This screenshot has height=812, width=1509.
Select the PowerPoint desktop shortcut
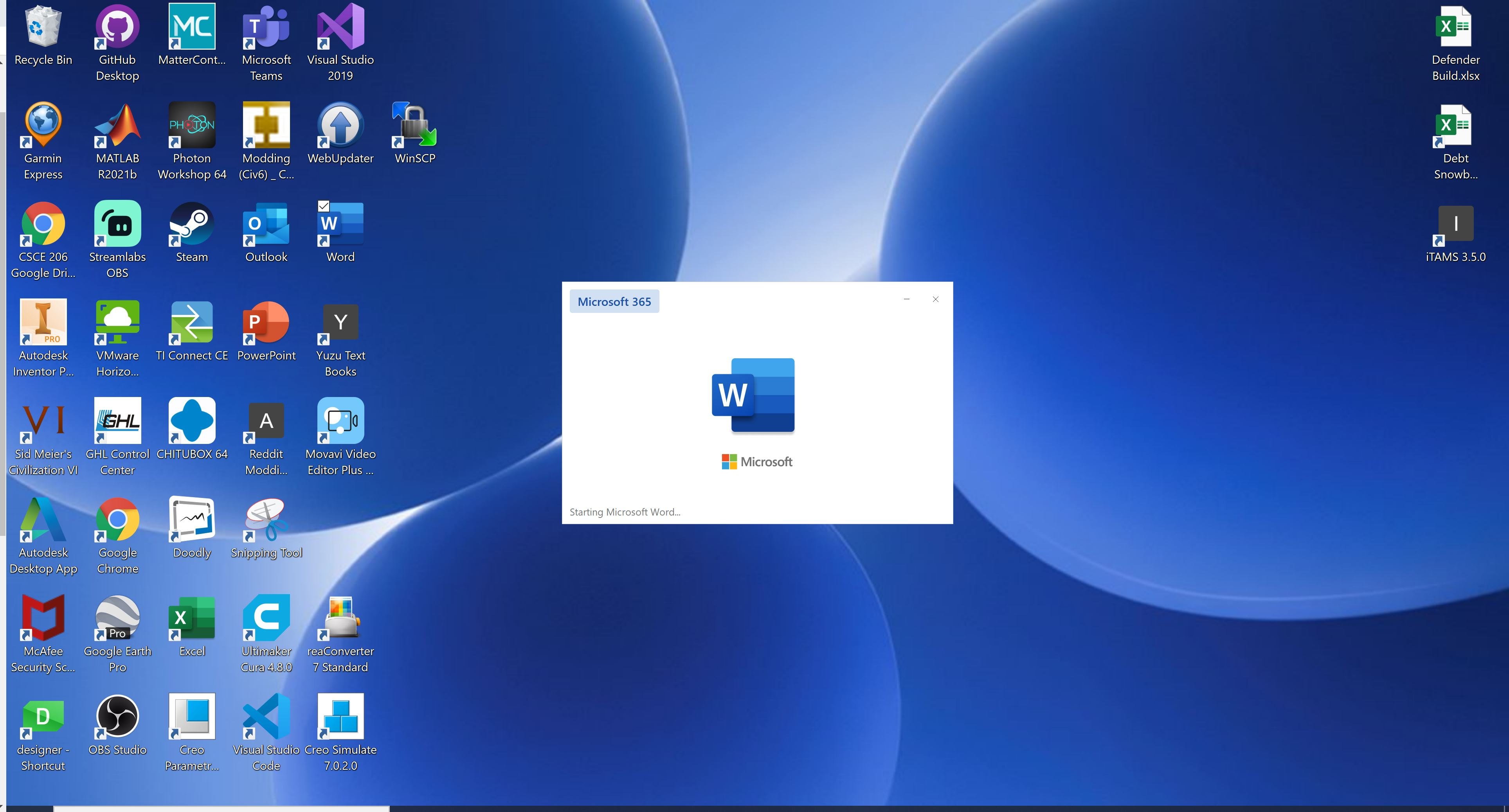(x=266, y=322)
